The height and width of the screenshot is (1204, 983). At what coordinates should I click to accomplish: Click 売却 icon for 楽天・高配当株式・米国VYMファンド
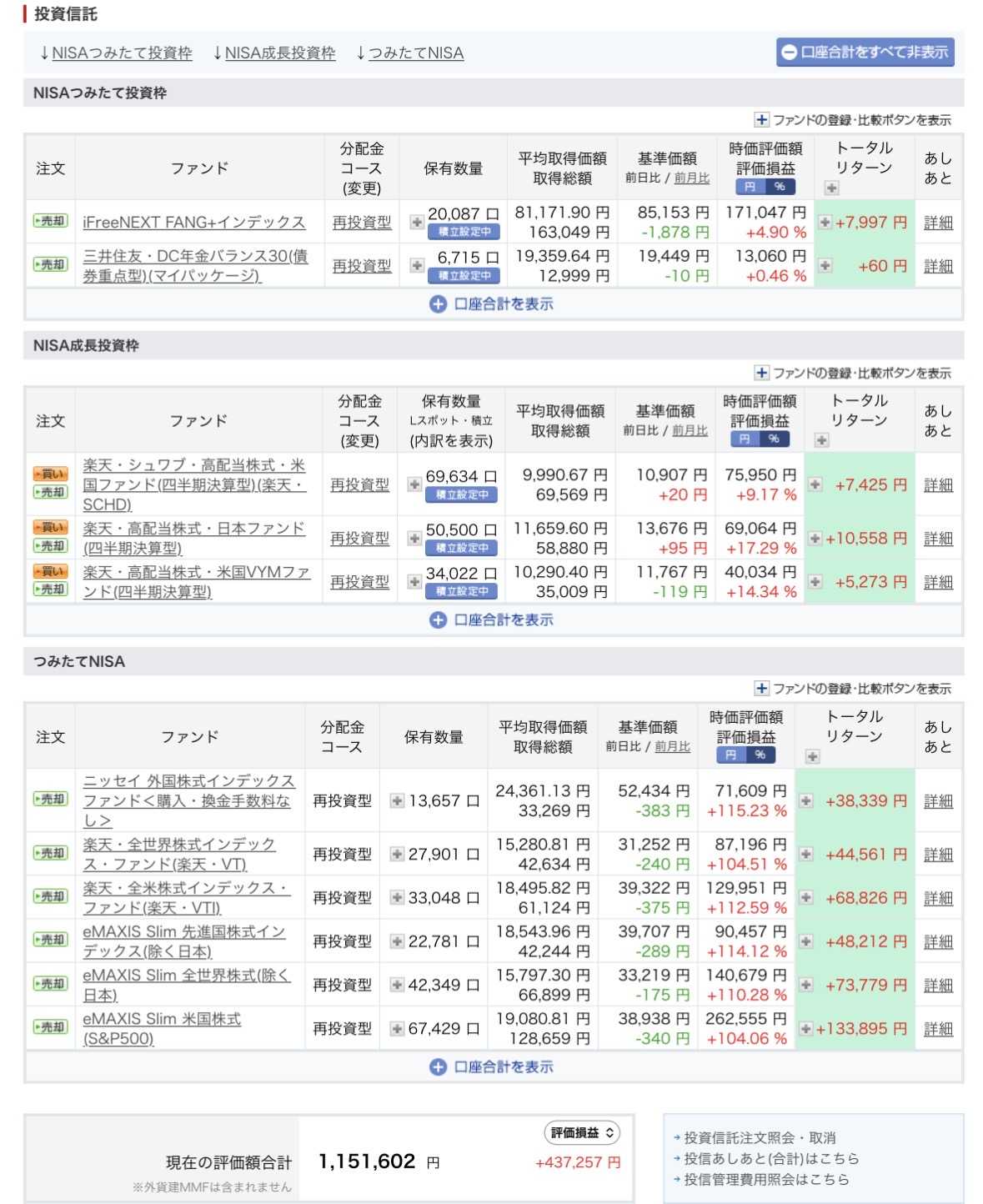50,589
